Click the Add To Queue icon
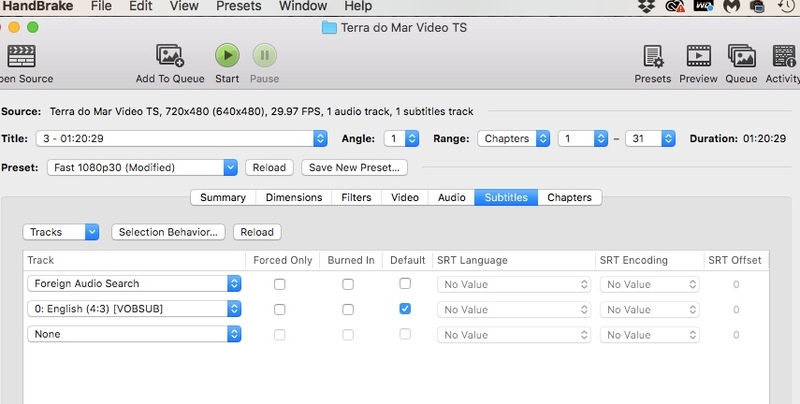The image size is (800, 404). [x=170, y=56]
